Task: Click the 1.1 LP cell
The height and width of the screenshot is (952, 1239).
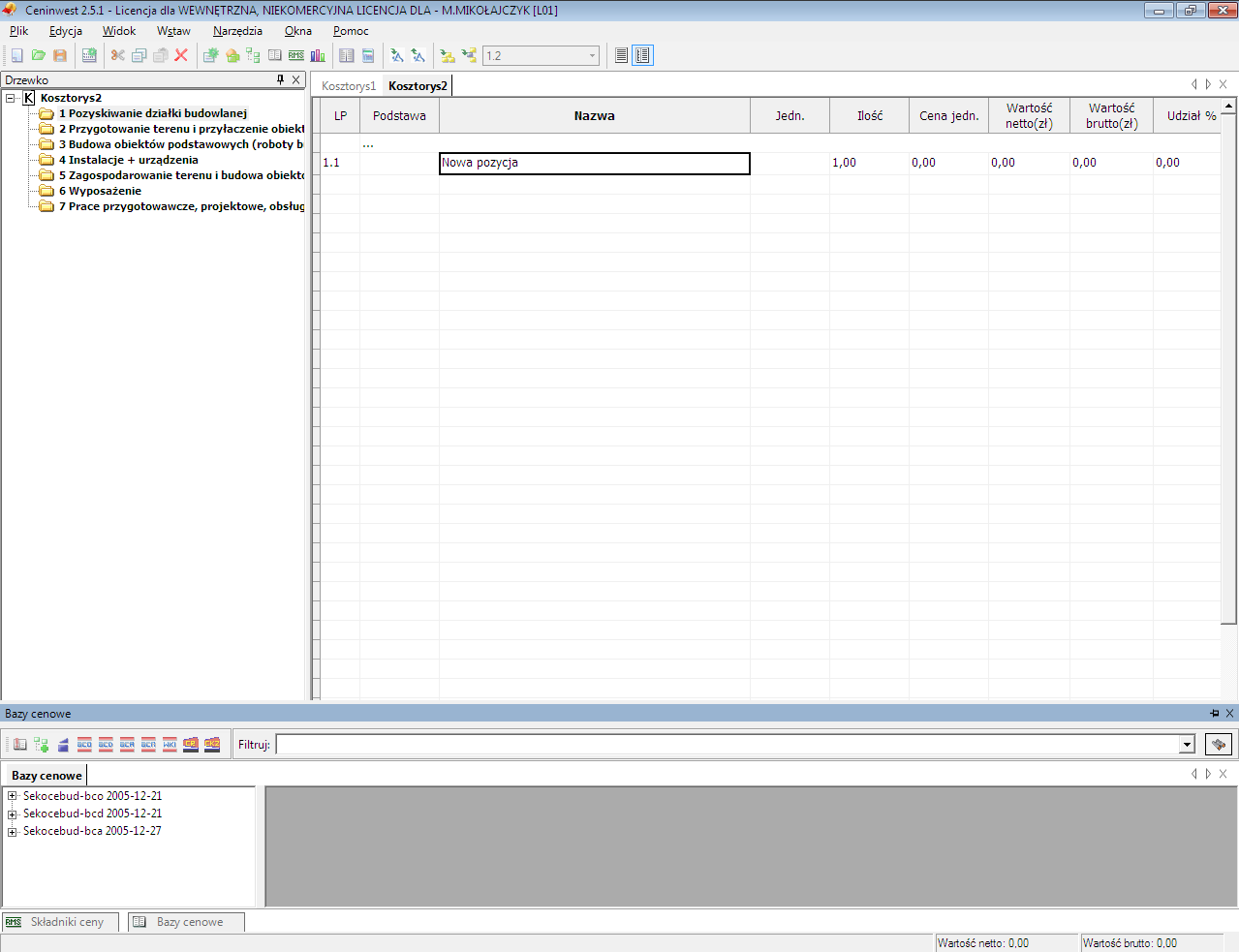Action: pos(340,163)
